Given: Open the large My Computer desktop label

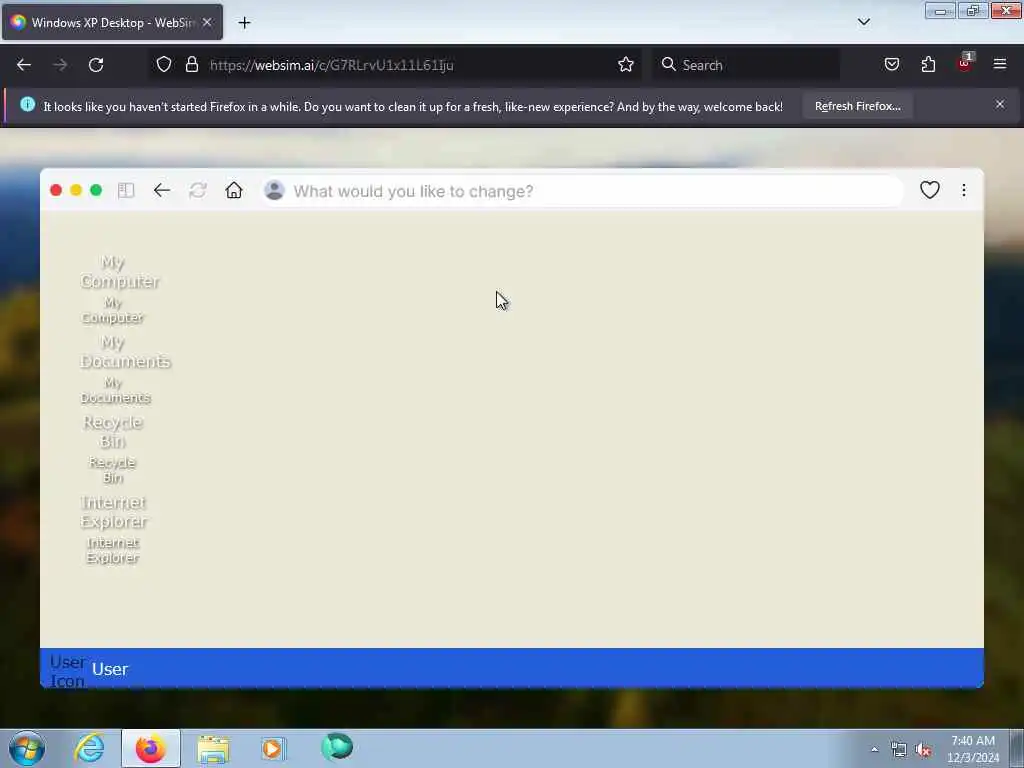Looking at the screenshot, I should pos(120,272).
